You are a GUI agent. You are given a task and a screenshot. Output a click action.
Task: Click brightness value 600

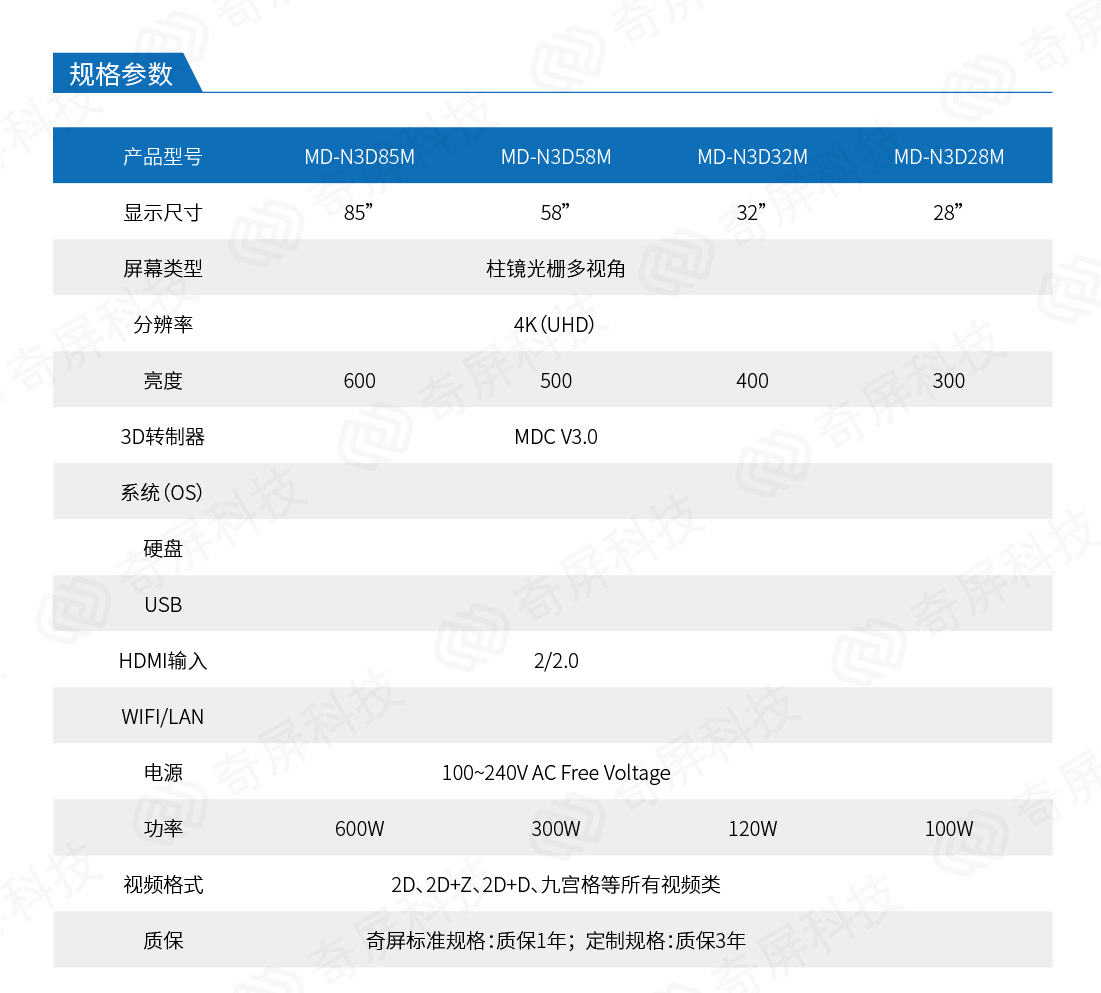tap(360, 381)
